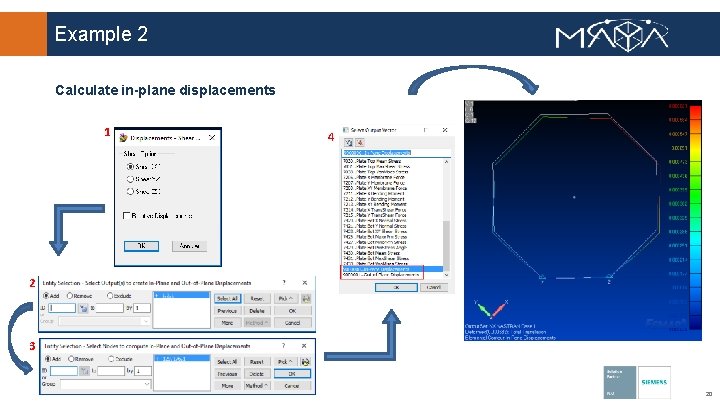Viewport: 720px width, 405px height.
Task: Click the XYZ axis triad in viewport
Action: (490, 309)
